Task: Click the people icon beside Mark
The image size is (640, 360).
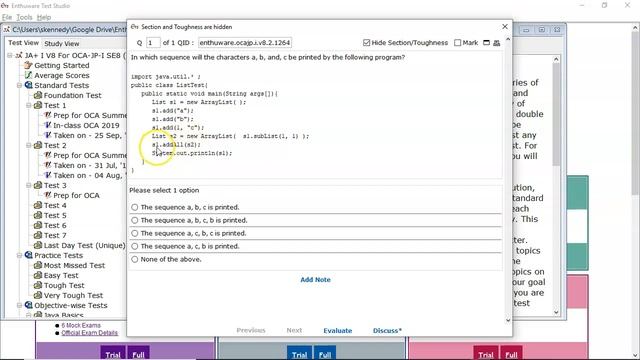Action: [x=496, y=42]
